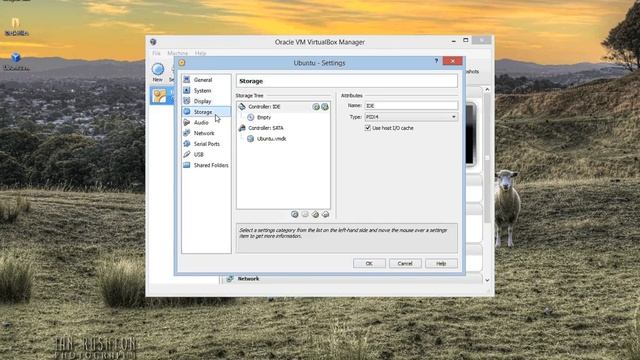This screenshot has width=640, height=360.
Task: Open the Network settings category
Action: 206,133
